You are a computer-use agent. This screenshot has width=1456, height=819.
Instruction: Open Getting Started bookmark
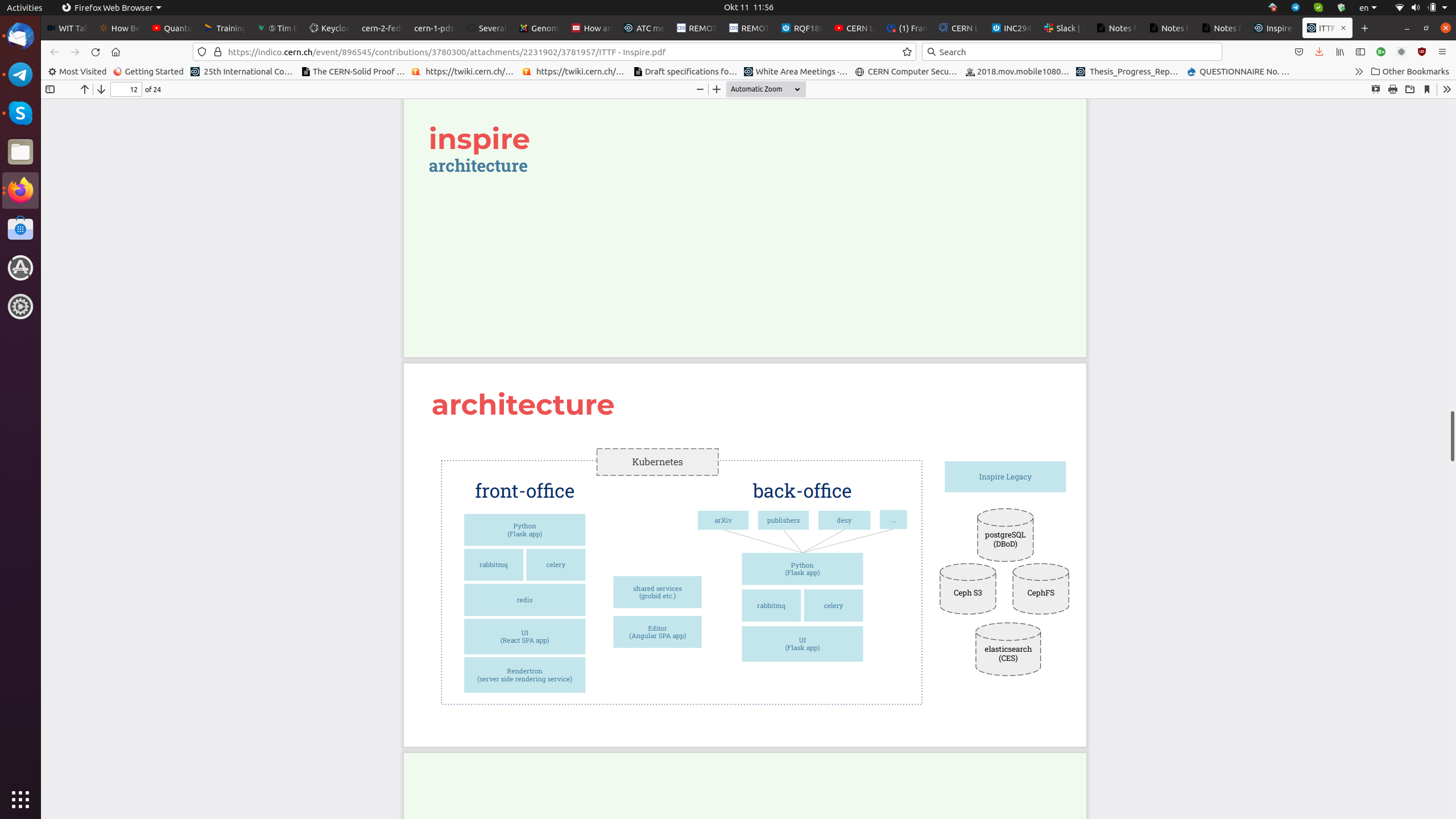coord(148,72)
